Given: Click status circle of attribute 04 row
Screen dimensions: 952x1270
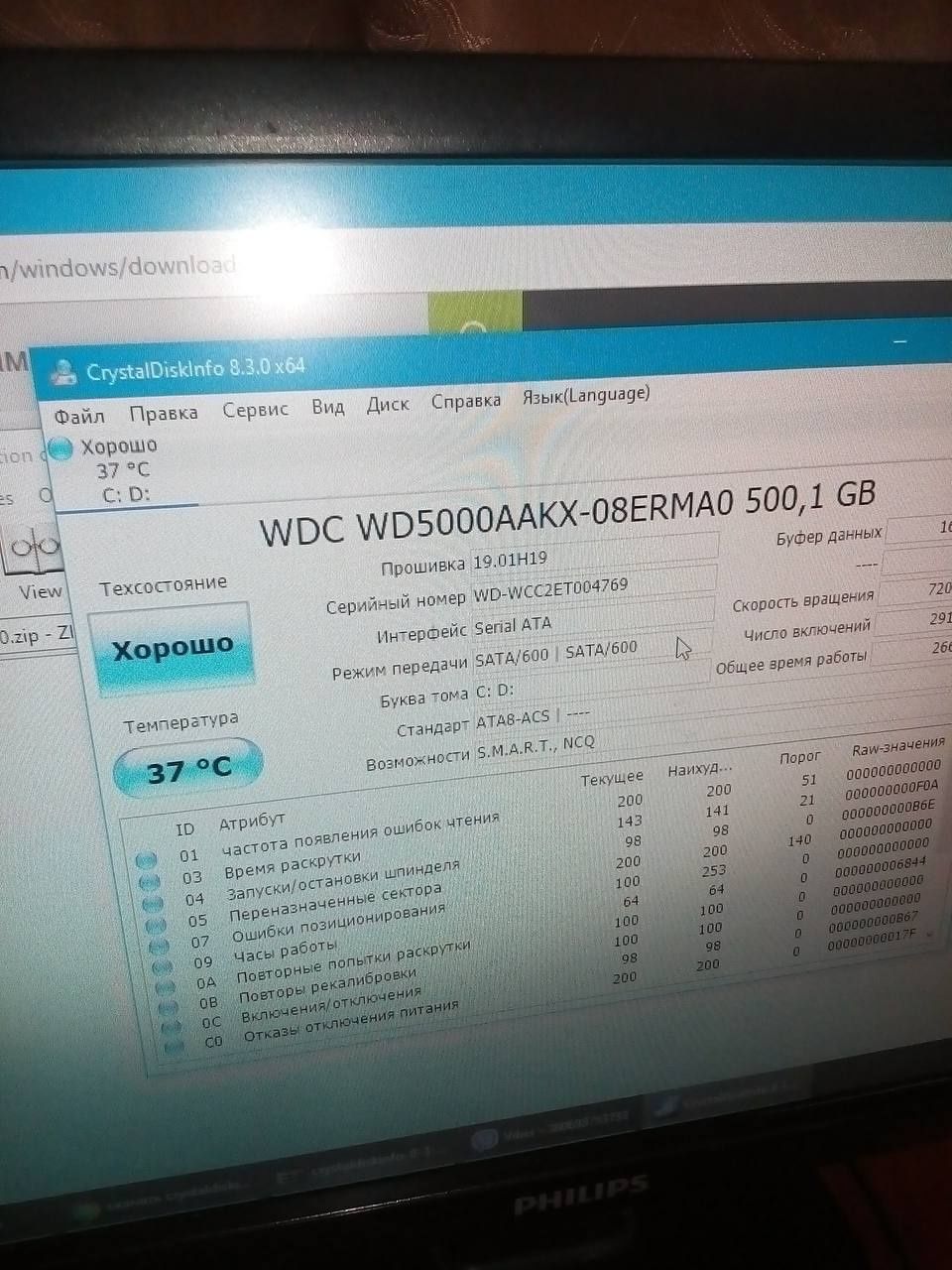Looking at the screenshot, I should click(154, 904).
